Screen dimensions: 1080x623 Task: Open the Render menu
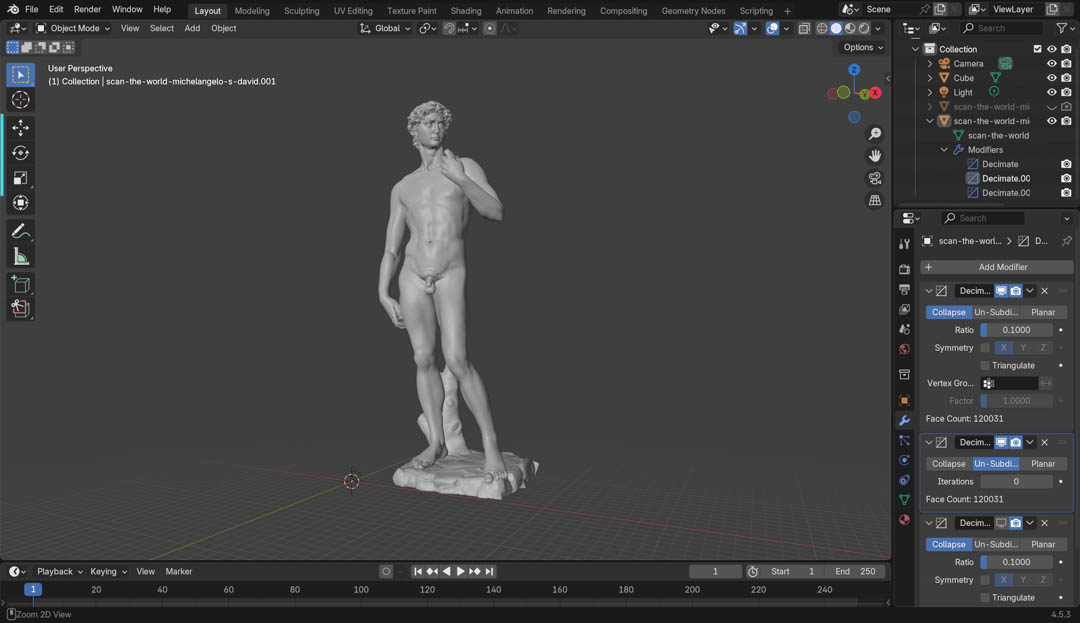click(x=87, y=9)
